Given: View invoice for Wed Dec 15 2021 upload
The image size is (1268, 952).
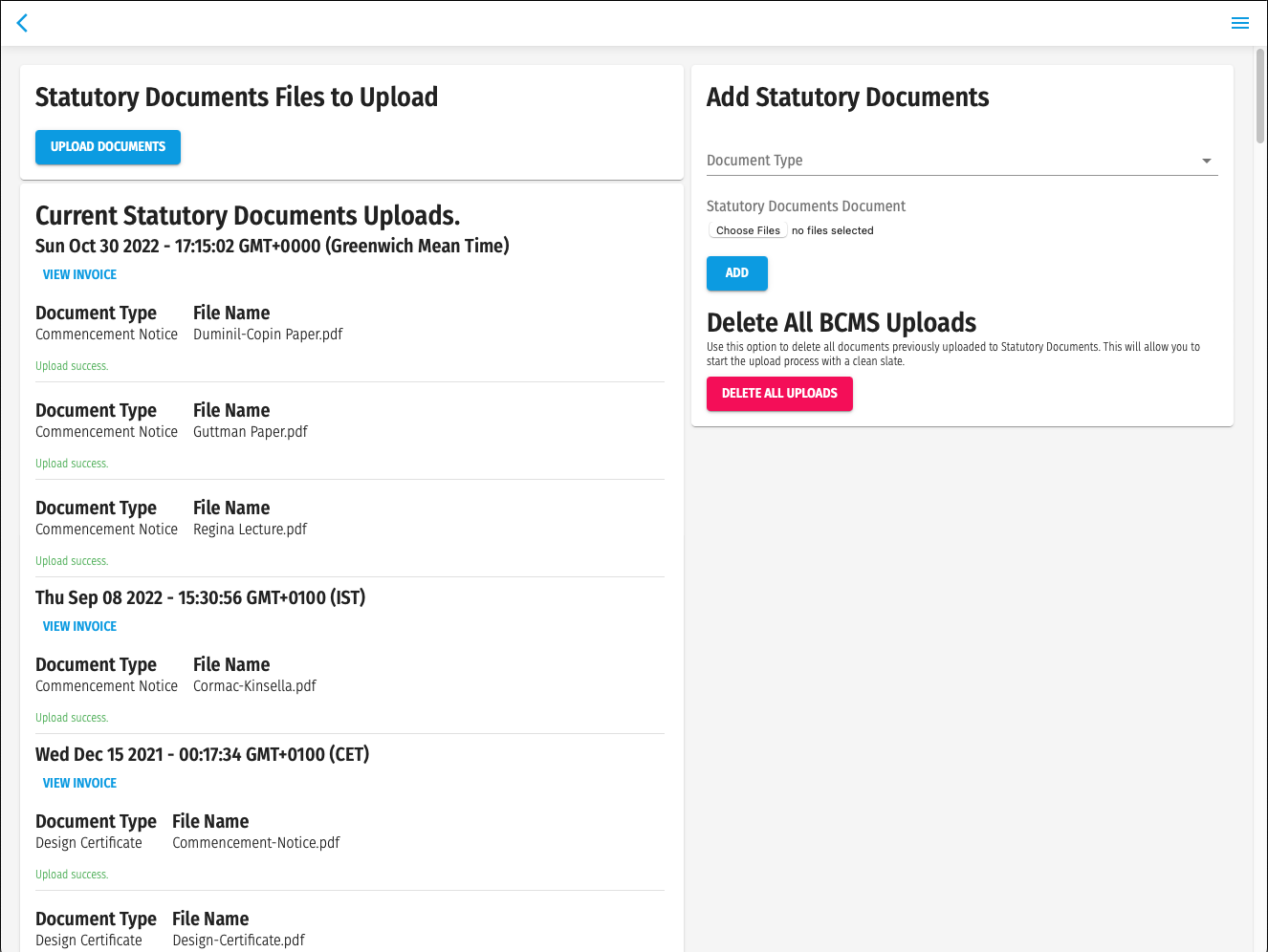Looking at the screenshot, I should coord(79,783).
